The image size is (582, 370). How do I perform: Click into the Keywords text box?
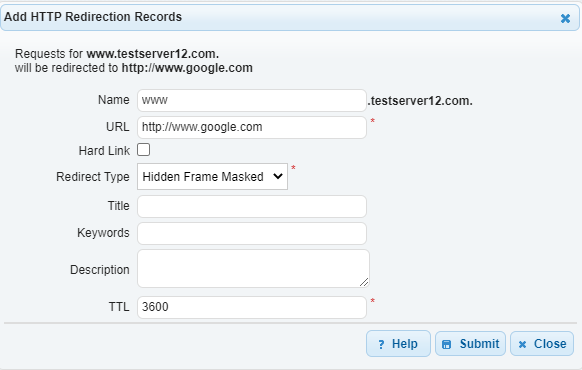252,233
